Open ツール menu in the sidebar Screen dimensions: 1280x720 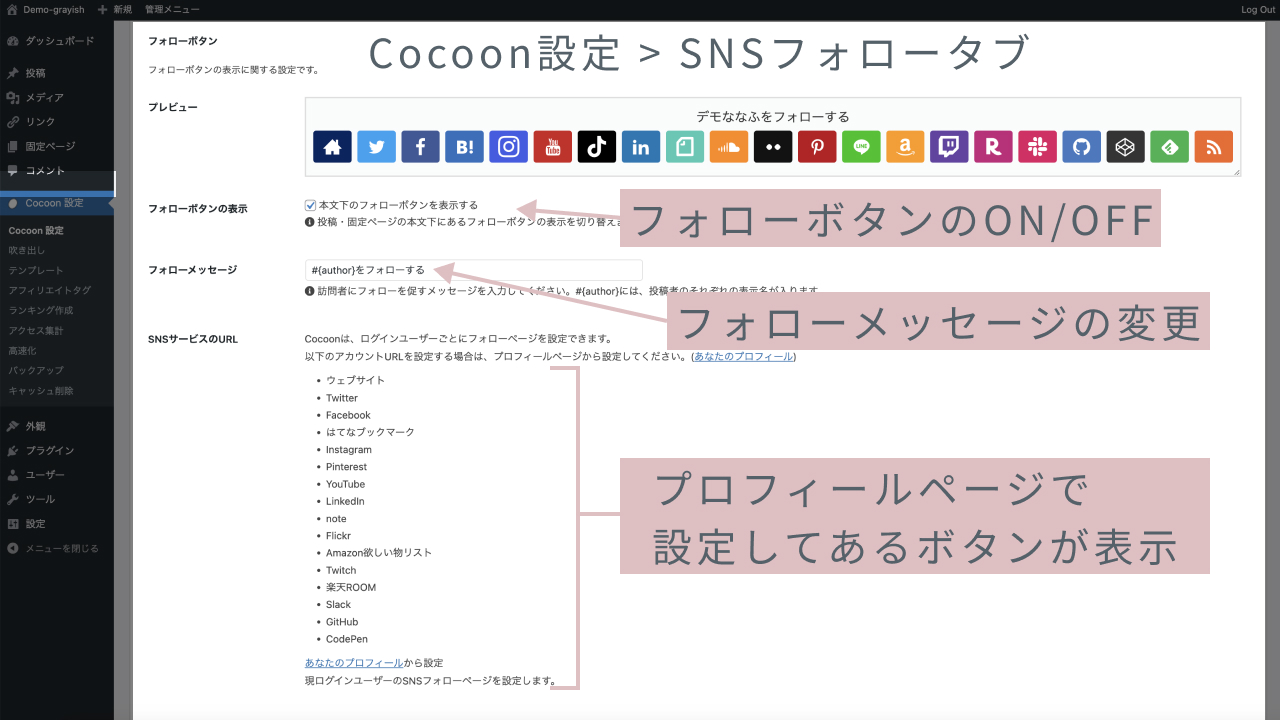(x=57, y=499)
